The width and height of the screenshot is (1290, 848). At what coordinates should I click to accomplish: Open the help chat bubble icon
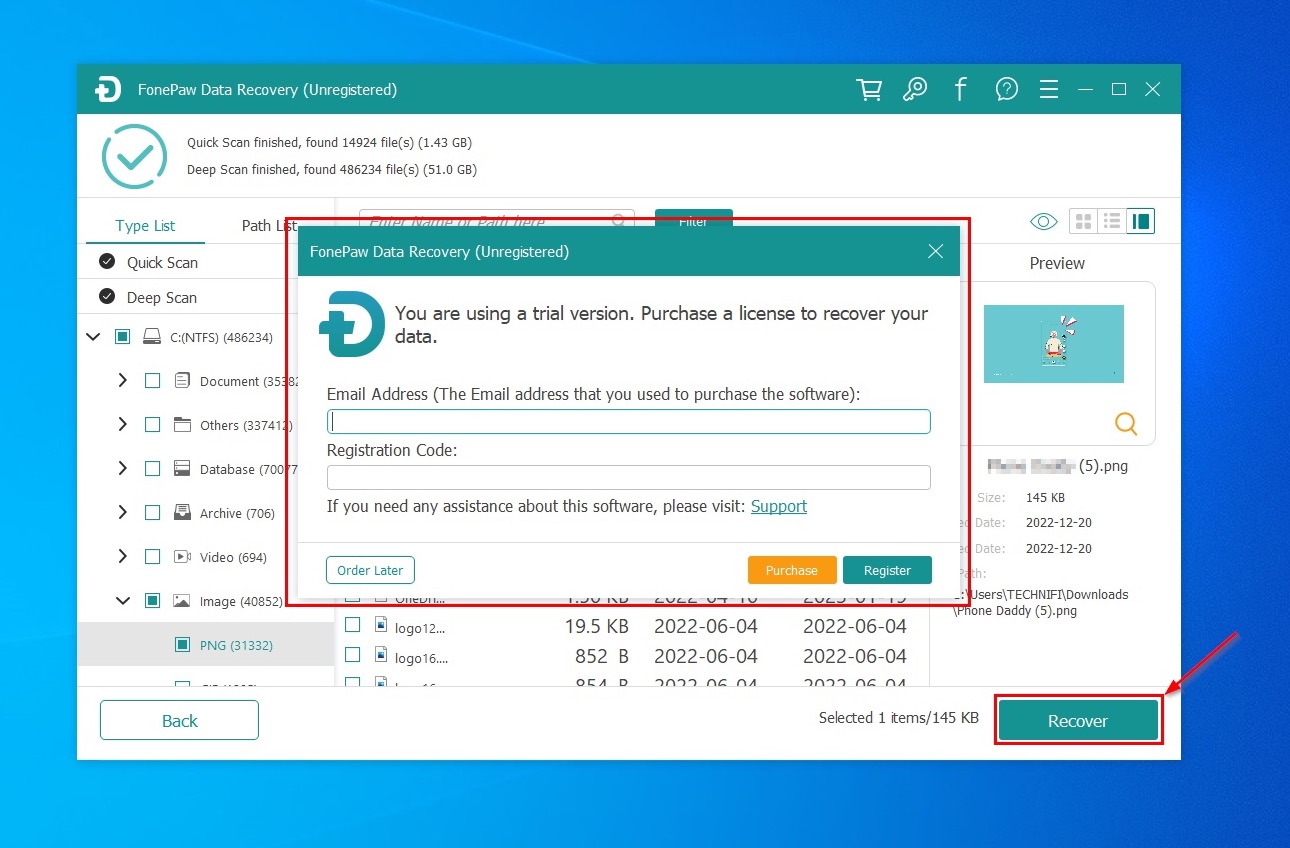click(x=1006, y=89)
